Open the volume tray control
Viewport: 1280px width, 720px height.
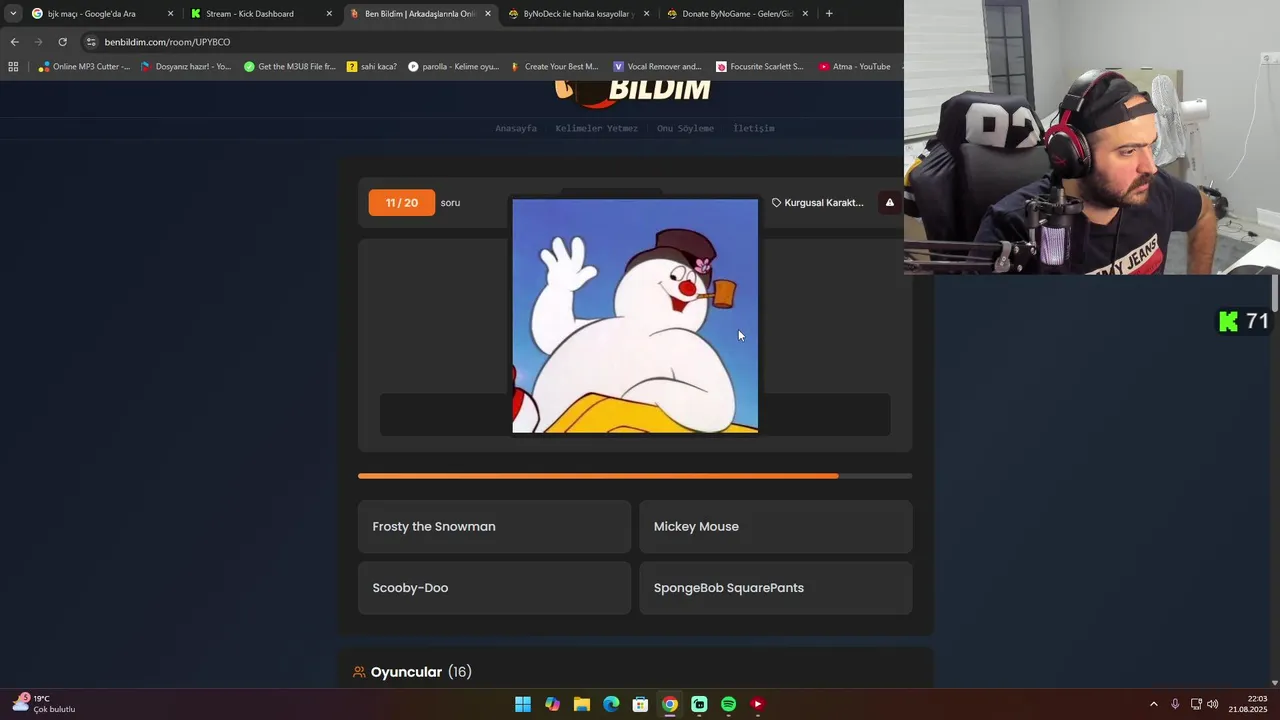[x=1213, y=704]
